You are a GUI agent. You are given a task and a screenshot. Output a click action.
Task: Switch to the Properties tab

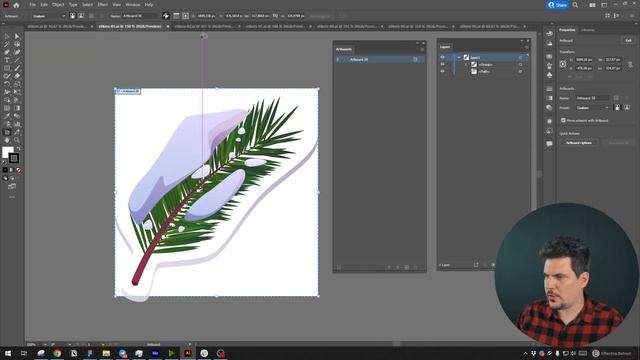point(567,30)
